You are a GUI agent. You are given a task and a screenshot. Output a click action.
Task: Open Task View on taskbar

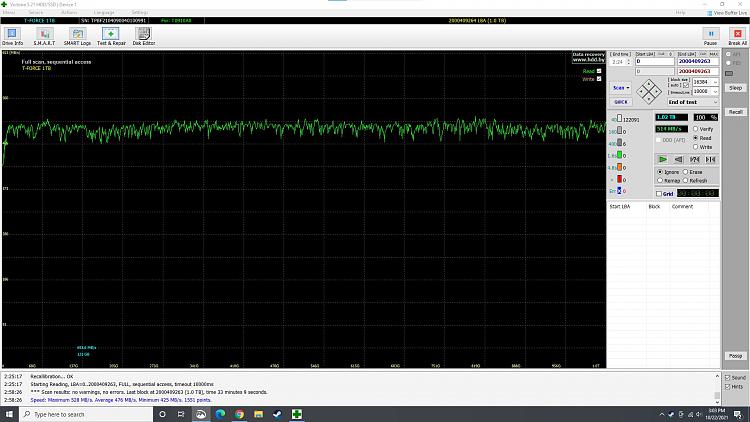pyautogui.click(x=181, y=414)
